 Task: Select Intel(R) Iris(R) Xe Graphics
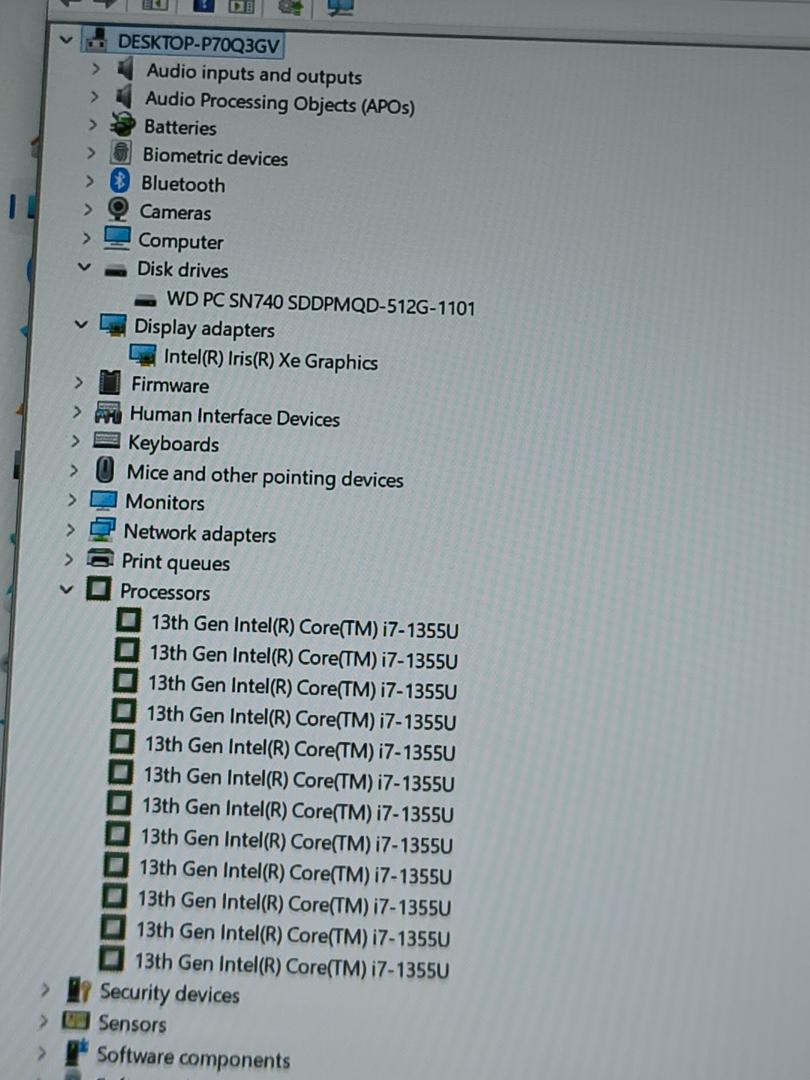tap(271, 360)
